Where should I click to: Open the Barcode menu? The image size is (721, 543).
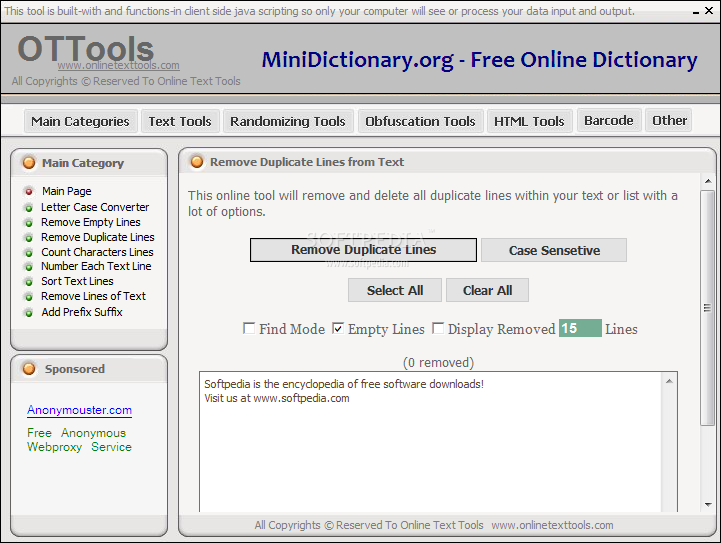pos(609,120)
